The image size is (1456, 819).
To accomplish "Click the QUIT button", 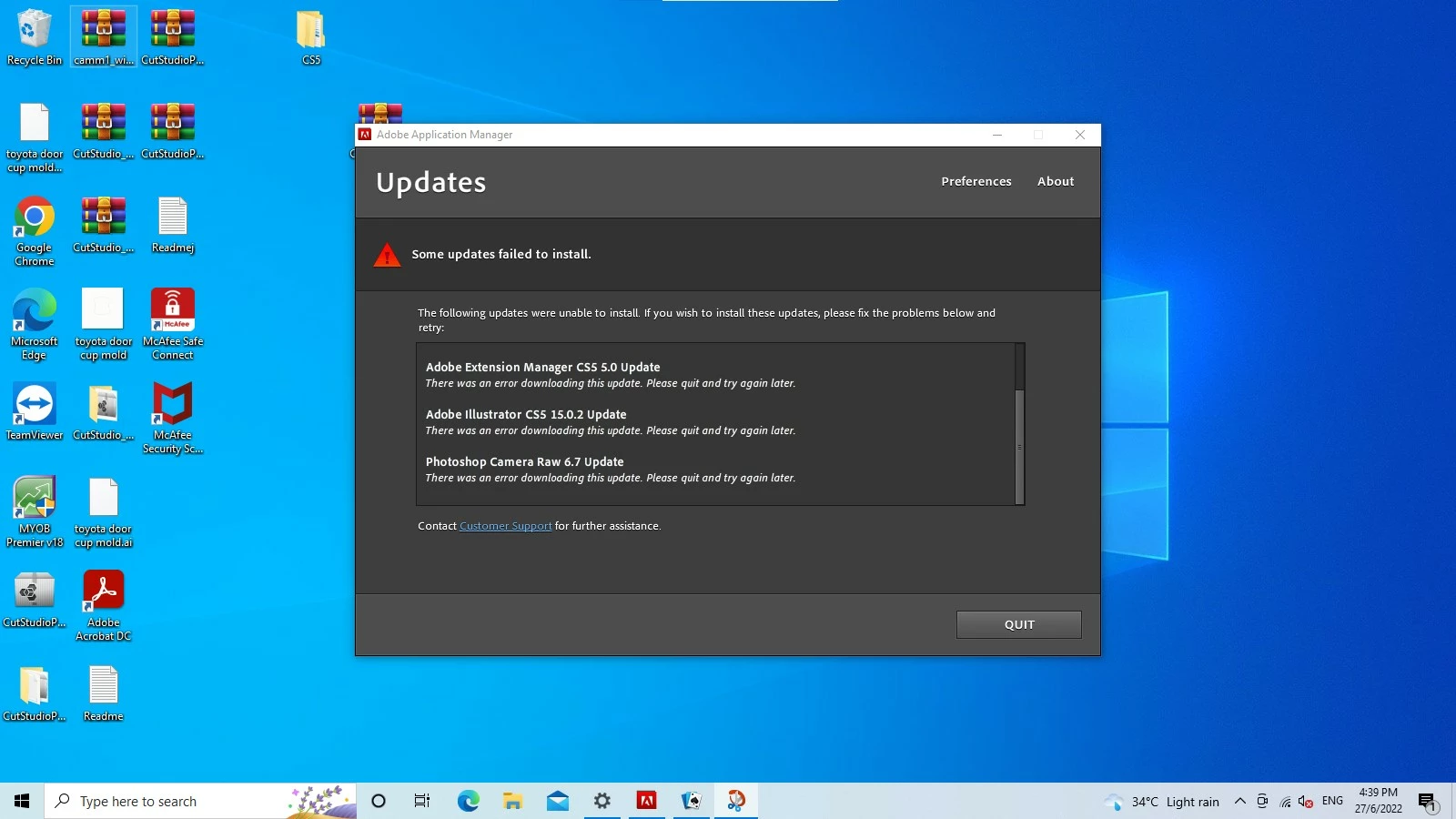I will pos(1018,624).
